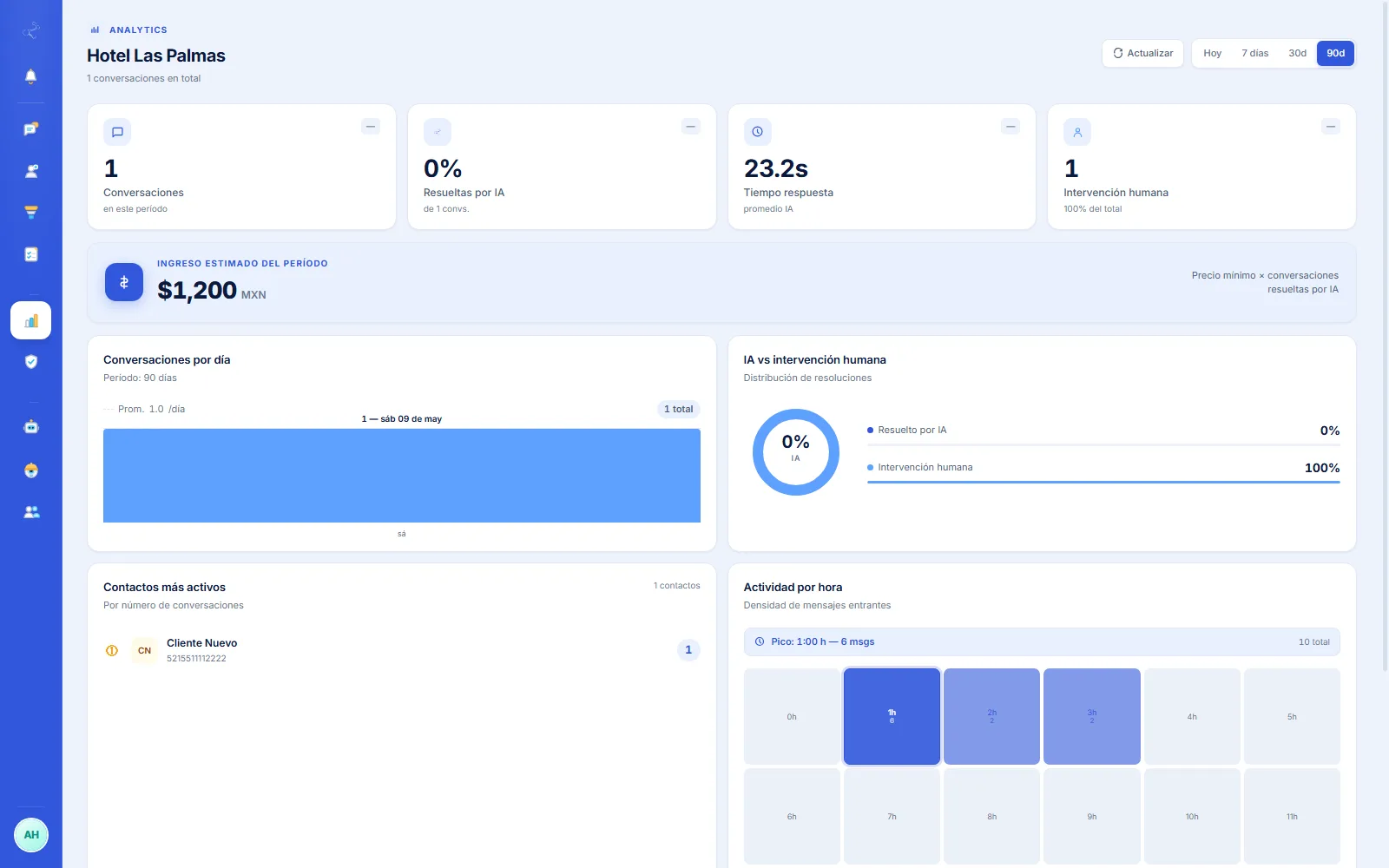Select the Hoy time range
Viewport: 1389px width, 868px height.
pyautogui.click(x=1212, y=54)
